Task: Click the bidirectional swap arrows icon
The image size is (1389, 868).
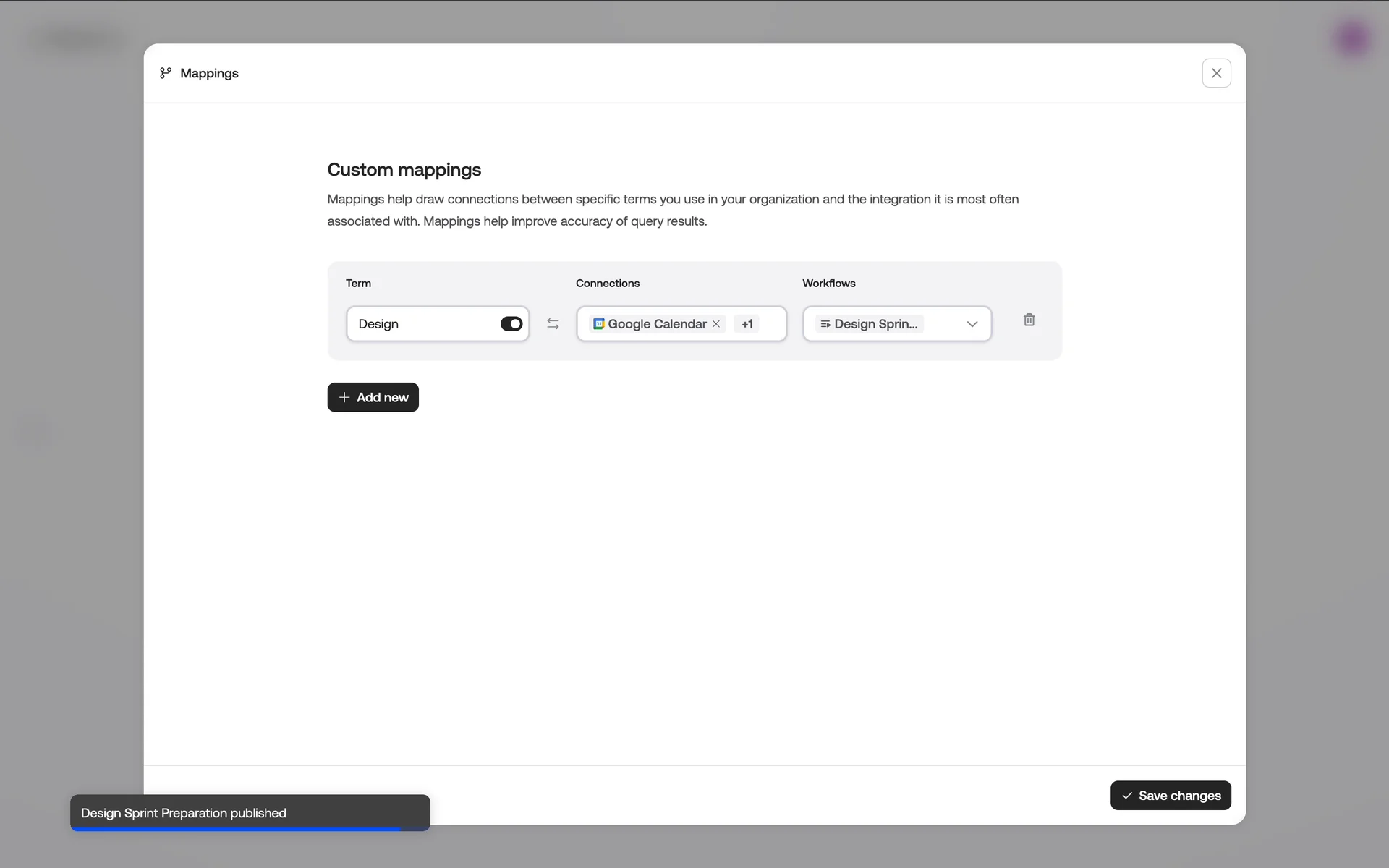Action: [x=553, y=324]
